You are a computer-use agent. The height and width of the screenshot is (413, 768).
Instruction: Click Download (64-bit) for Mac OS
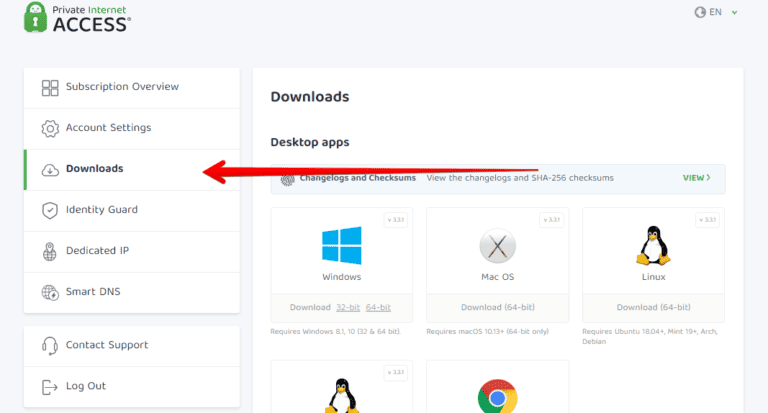(497, 307)
